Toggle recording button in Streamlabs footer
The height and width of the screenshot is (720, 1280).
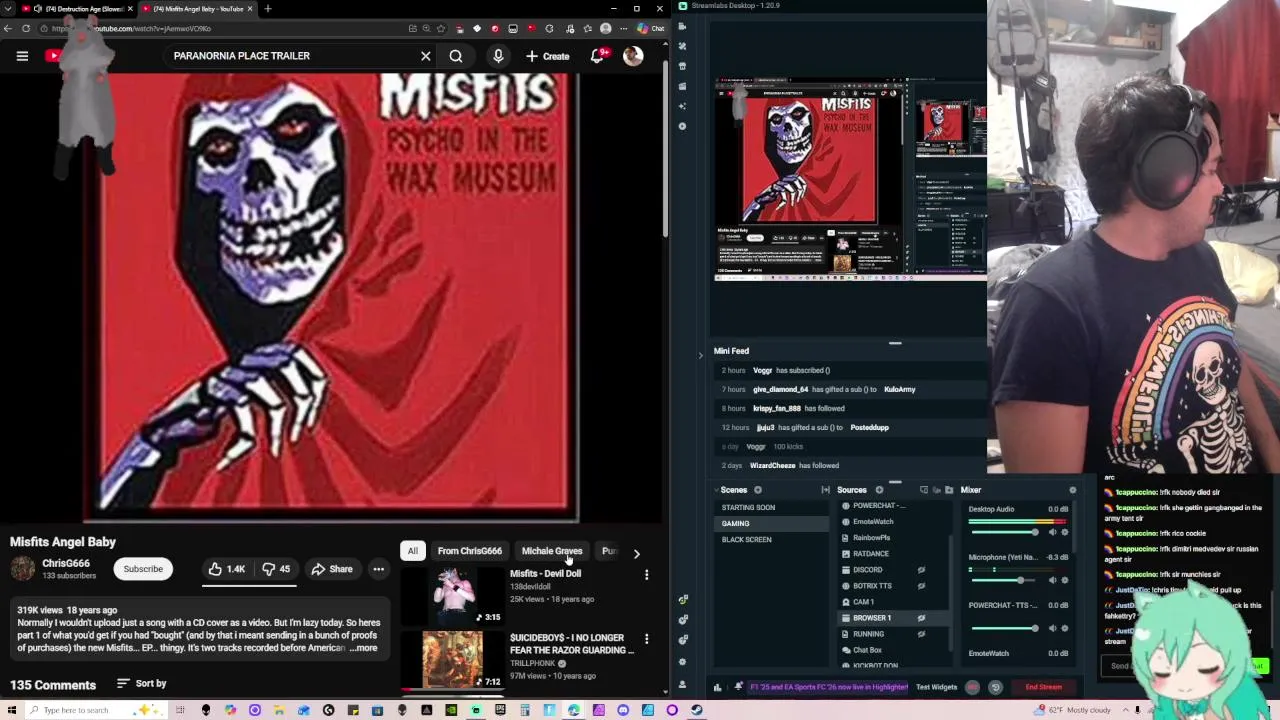click(x=972, y=687)
